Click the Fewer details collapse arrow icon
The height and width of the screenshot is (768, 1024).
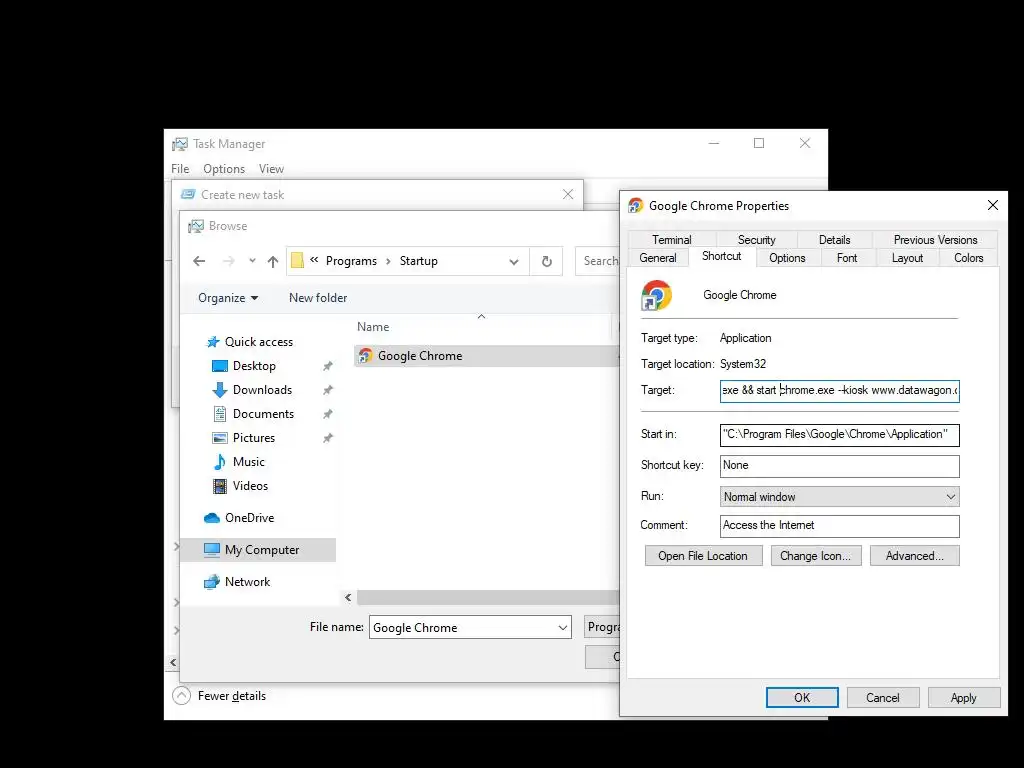pos(182,696)
